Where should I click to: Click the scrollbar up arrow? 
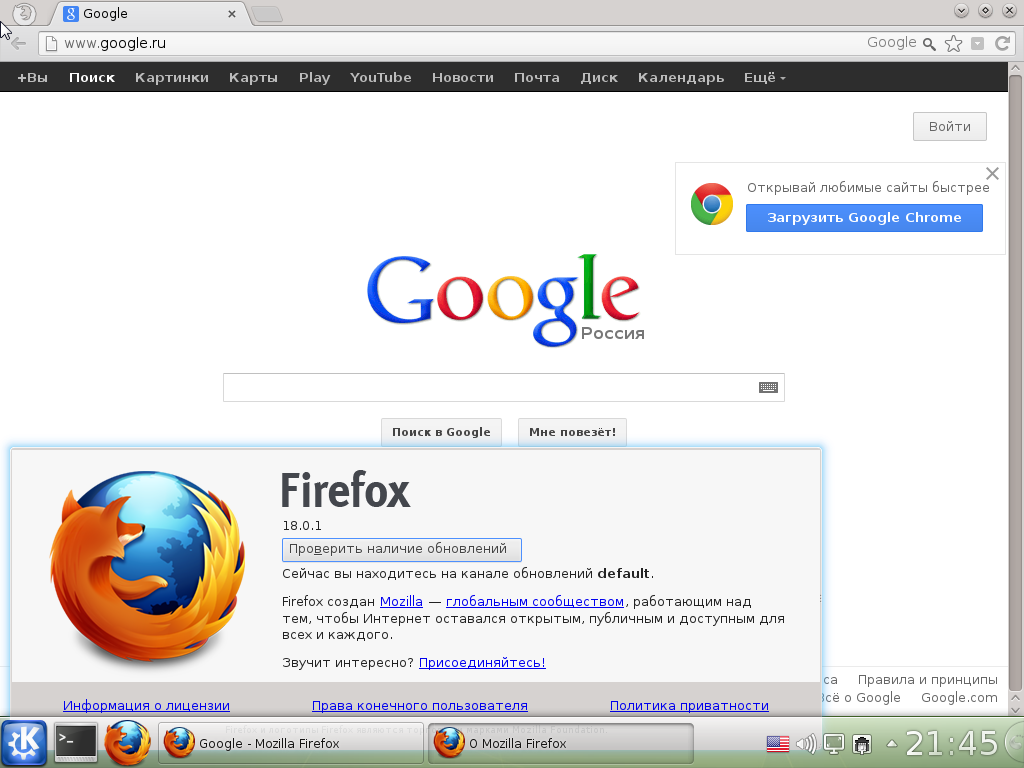click(x=1015, y=68)
